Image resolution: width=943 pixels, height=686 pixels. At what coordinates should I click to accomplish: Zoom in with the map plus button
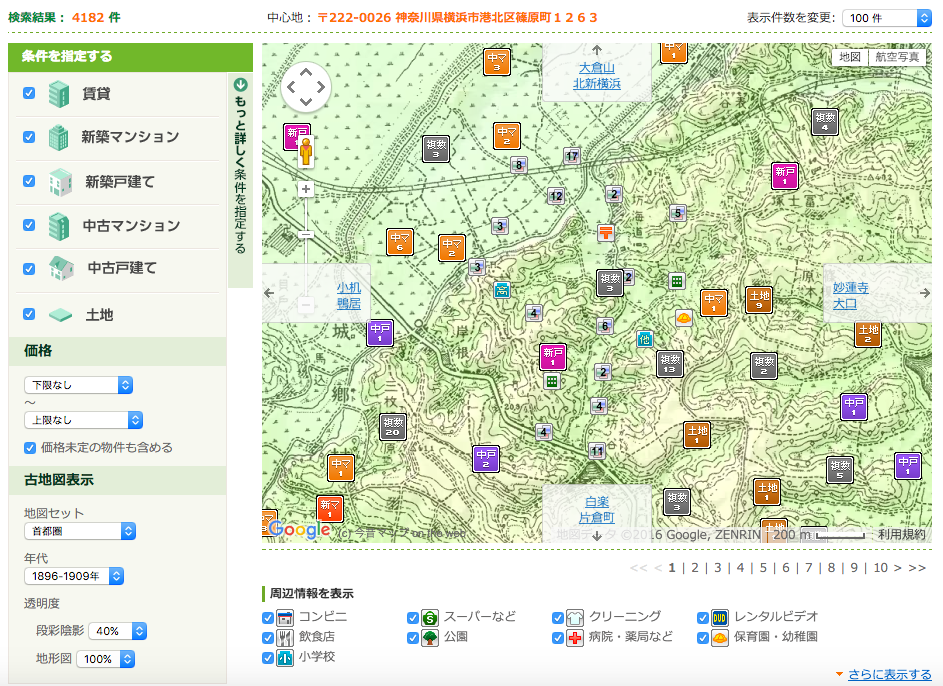(306, 189)
